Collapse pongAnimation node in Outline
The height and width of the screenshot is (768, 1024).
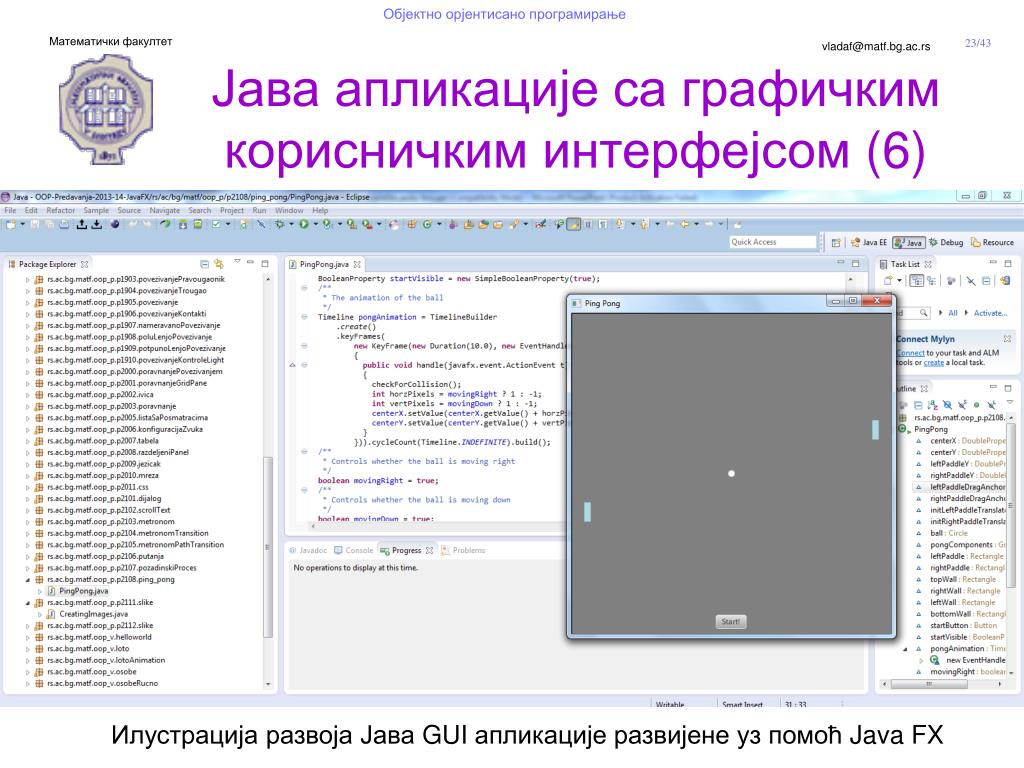905,649
